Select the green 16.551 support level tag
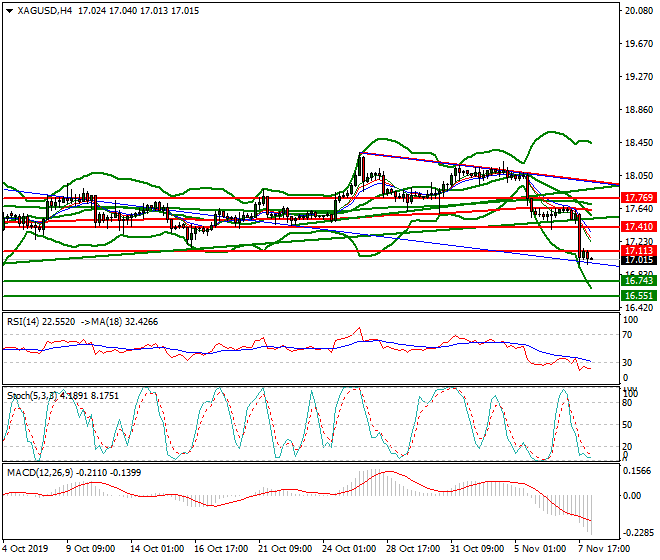660x560 pixels. [637, 297]
